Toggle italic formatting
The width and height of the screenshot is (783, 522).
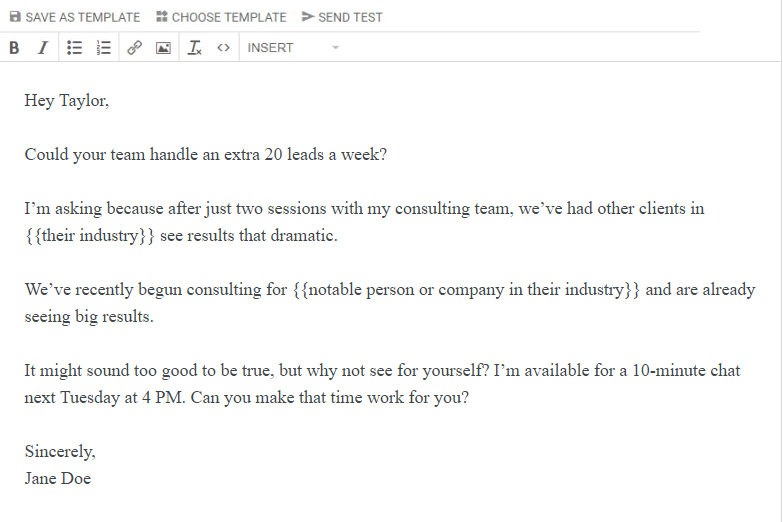coord(42,47)
